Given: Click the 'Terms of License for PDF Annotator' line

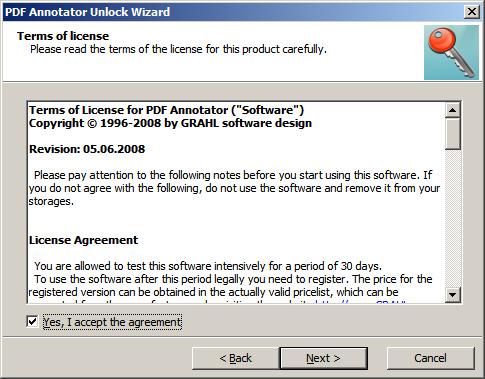Looking at the screenshot, I should (x=166, y=110).
